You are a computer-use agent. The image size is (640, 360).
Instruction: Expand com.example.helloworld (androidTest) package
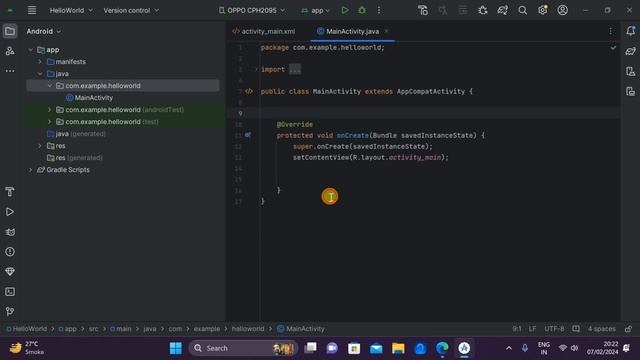[x=50, y=110]
